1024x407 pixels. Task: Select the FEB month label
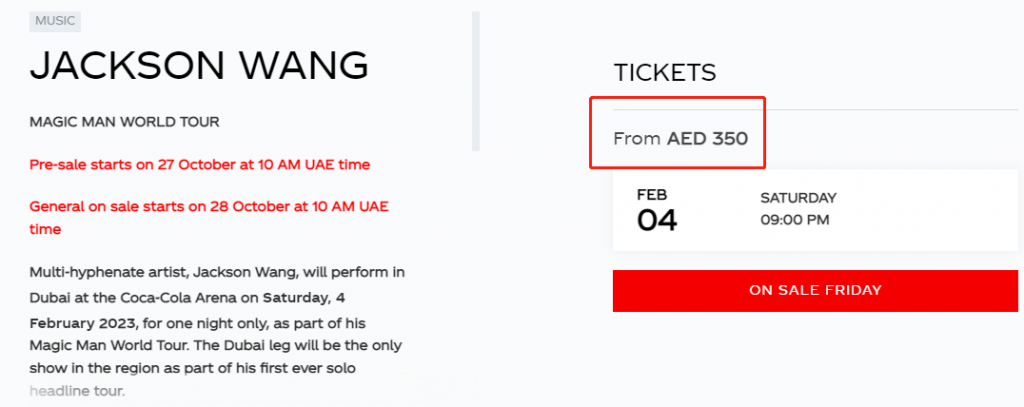652,195
